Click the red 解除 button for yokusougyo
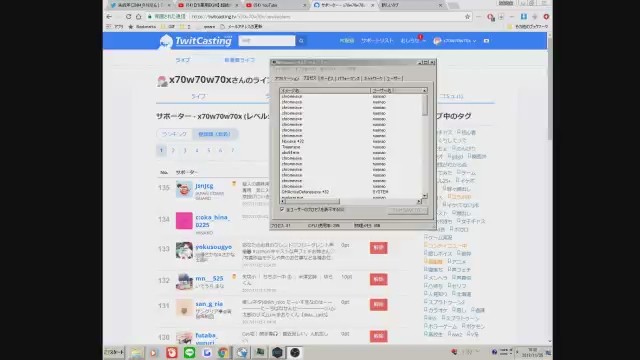 click(x=378, y=248)
